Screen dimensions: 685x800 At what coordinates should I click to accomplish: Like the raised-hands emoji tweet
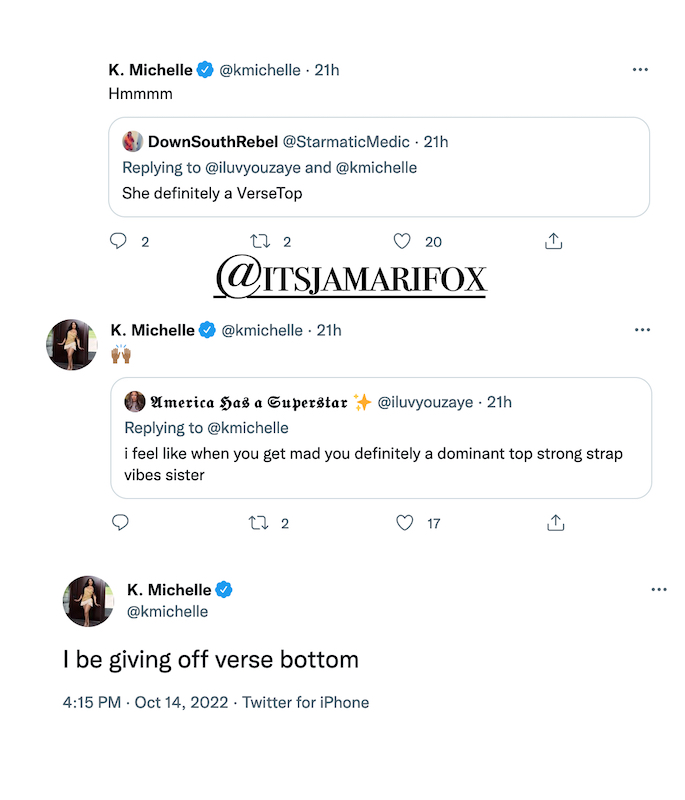(404, 522)
